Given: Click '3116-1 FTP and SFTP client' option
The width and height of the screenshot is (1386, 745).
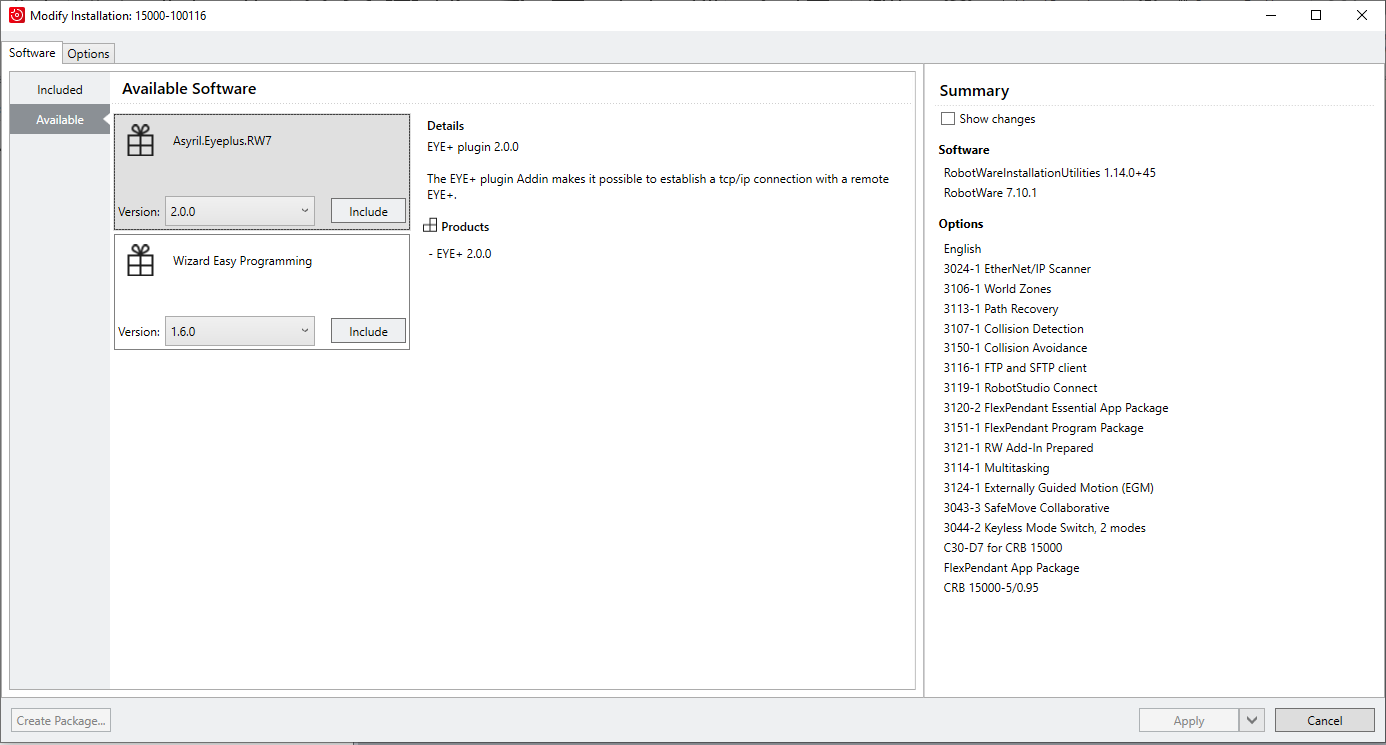Looking at the screenshot, I should pos(1015,368).
